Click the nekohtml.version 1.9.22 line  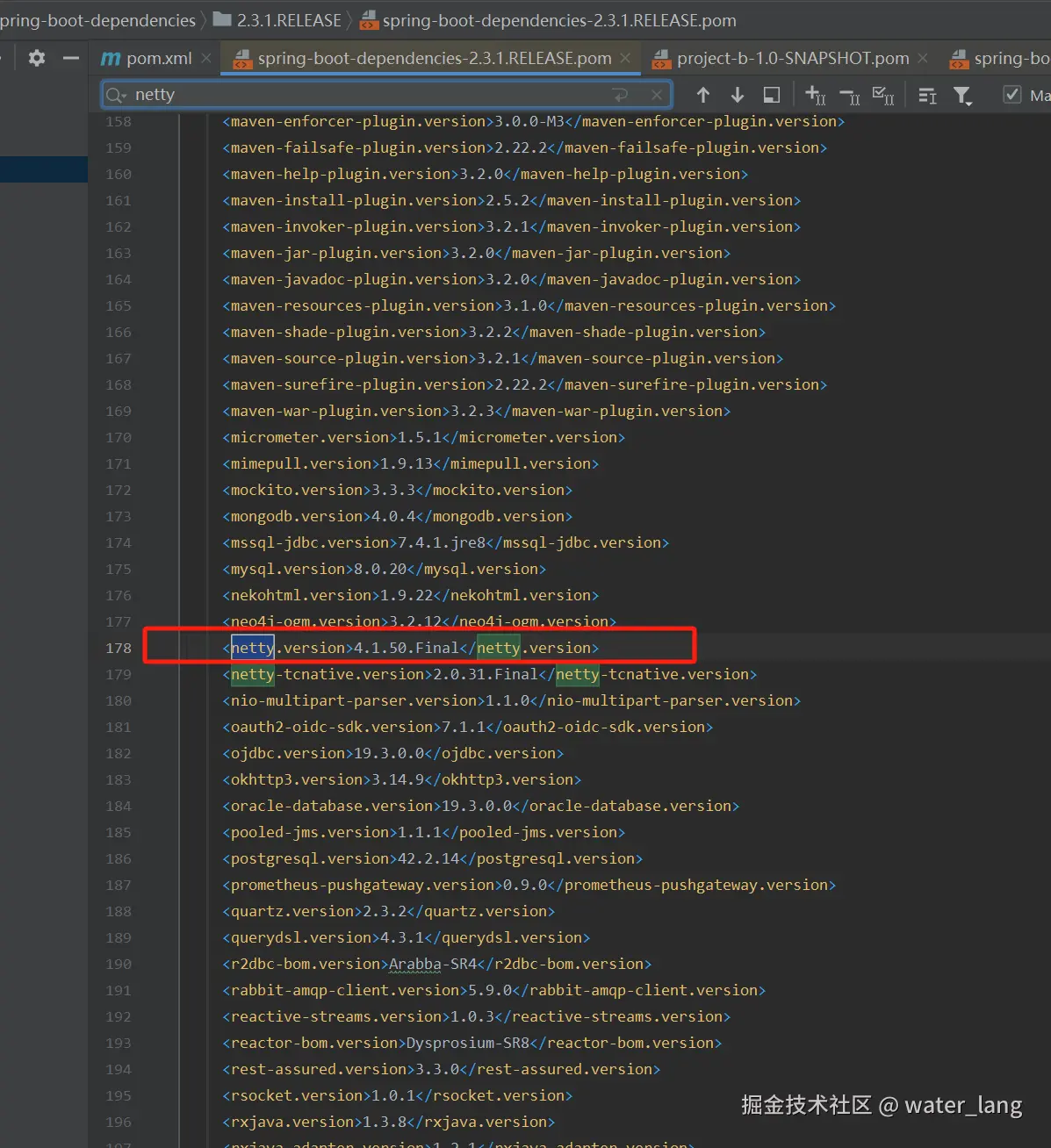coord(410,595)
